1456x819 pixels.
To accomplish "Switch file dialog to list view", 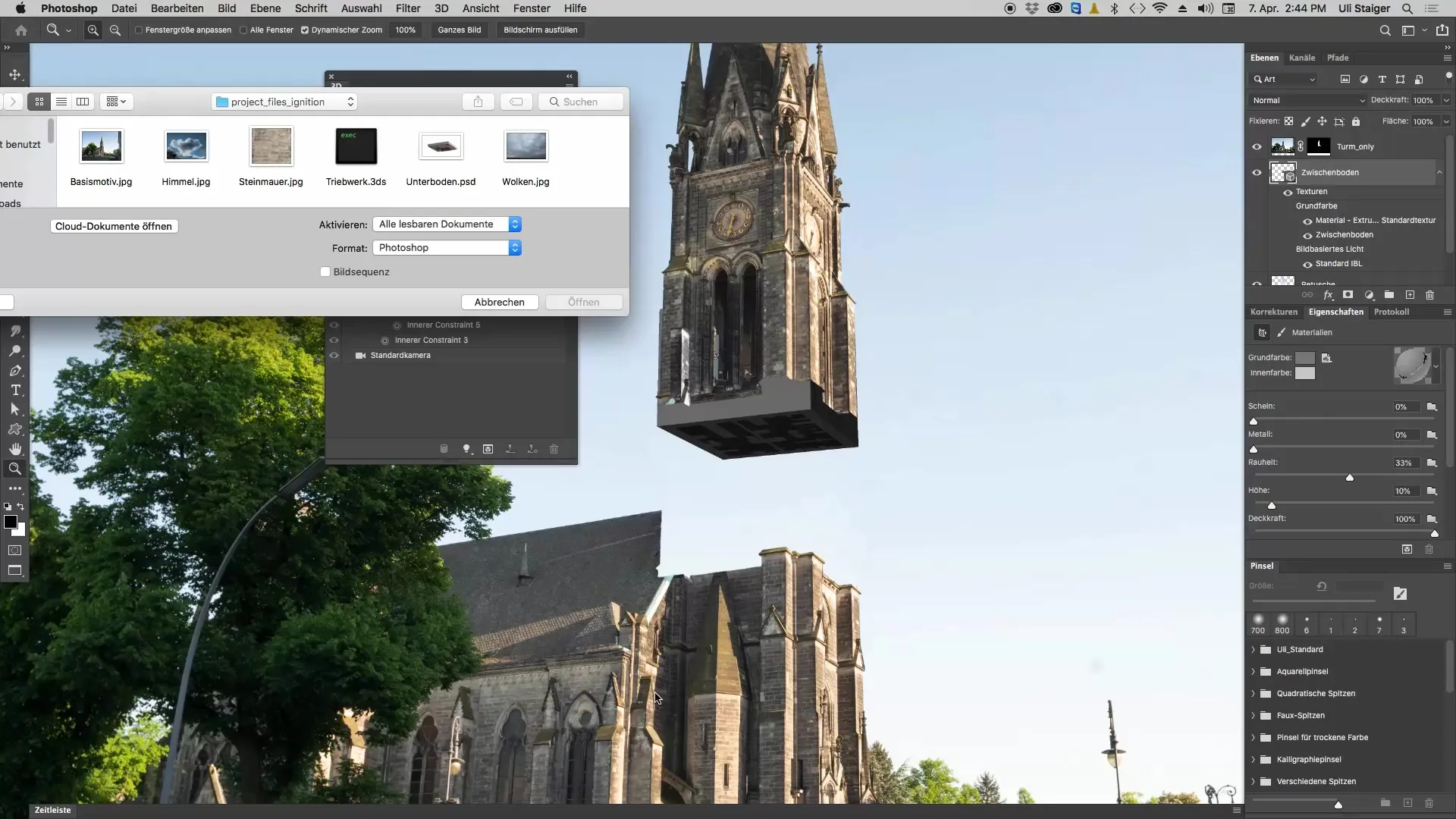I will click(61, 102).
